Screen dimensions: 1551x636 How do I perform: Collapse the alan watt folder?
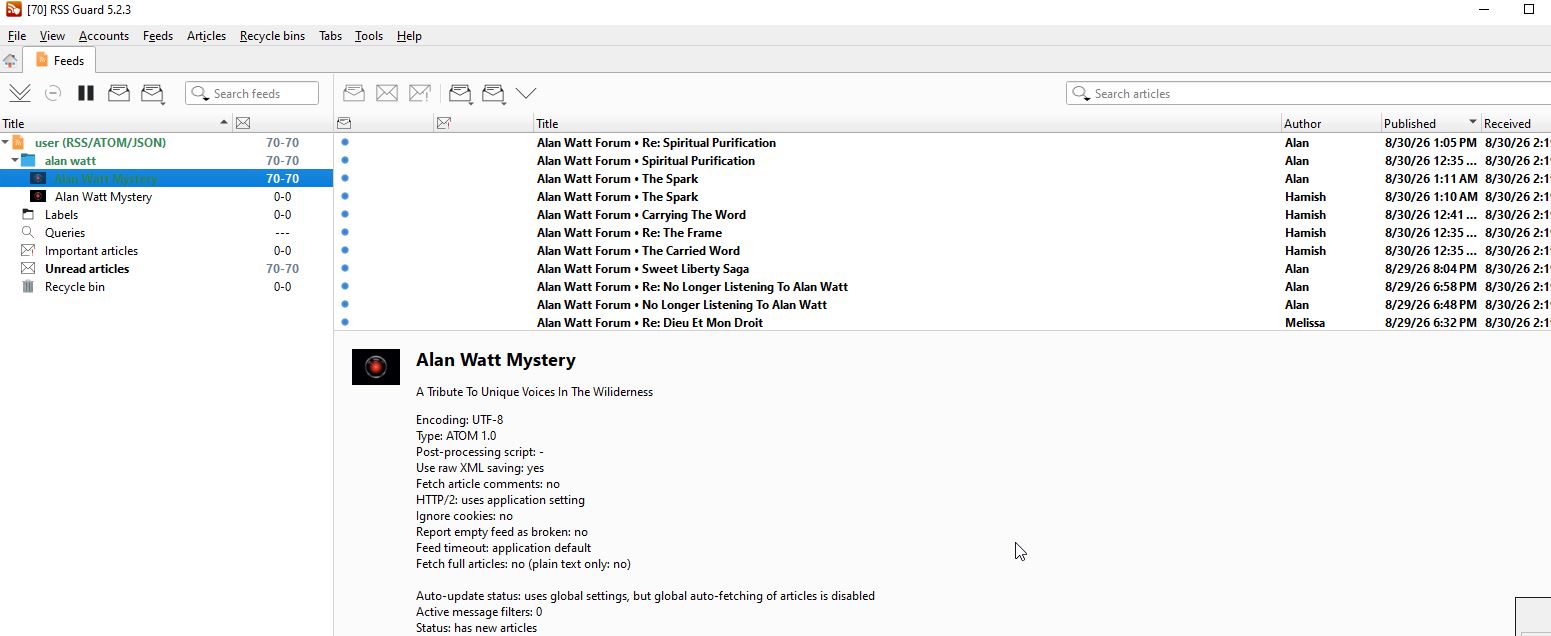click(15, 160)
